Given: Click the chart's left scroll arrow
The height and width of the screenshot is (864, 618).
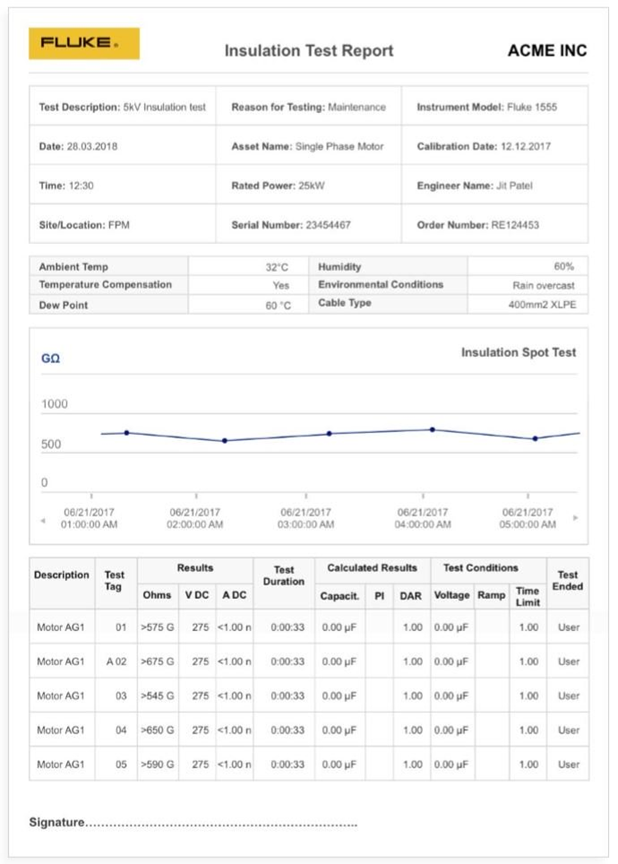Looking at the screenshot, I should click(43, 521).
